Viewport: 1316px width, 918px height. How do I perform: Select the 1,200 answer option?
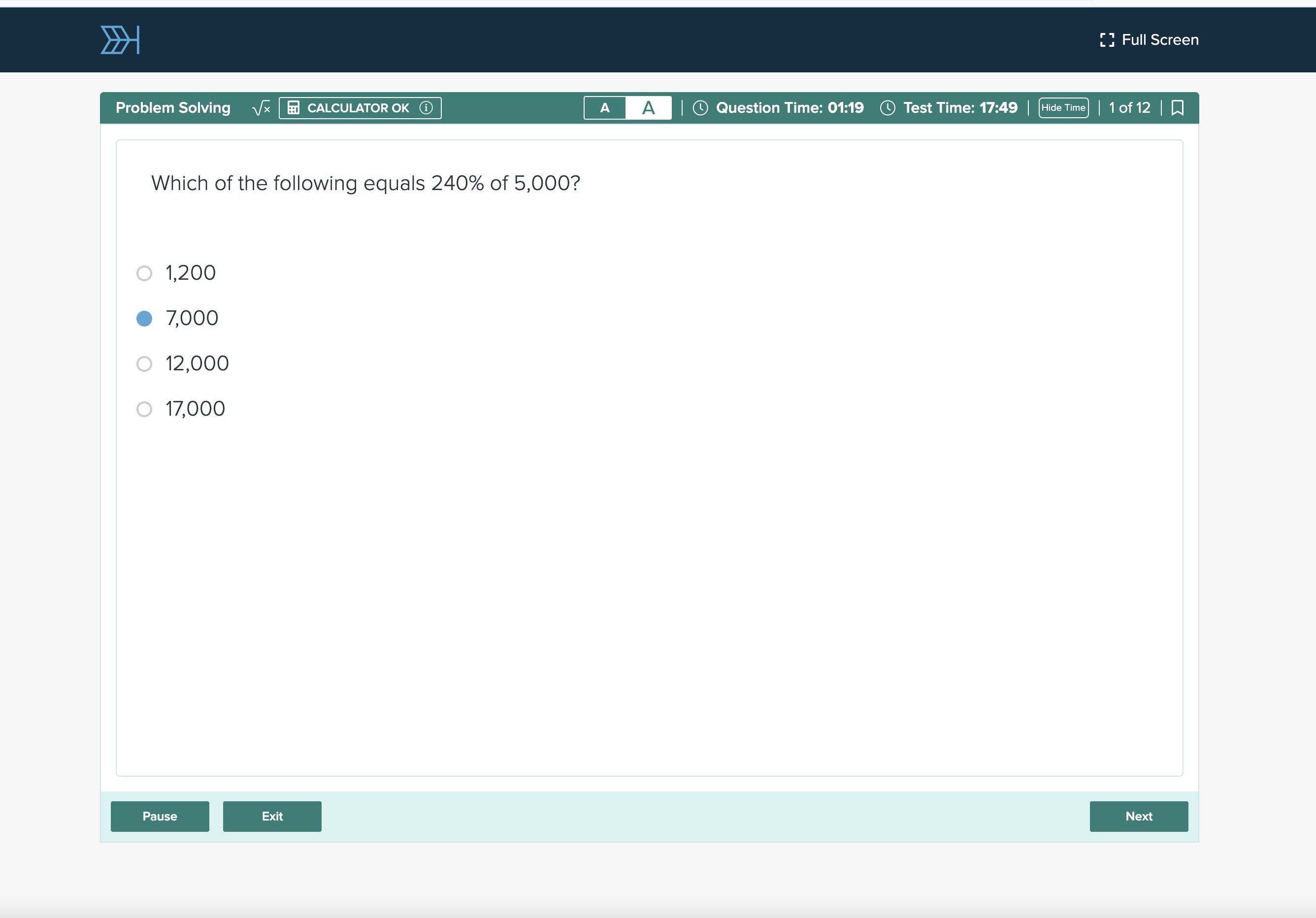(144, 273)
